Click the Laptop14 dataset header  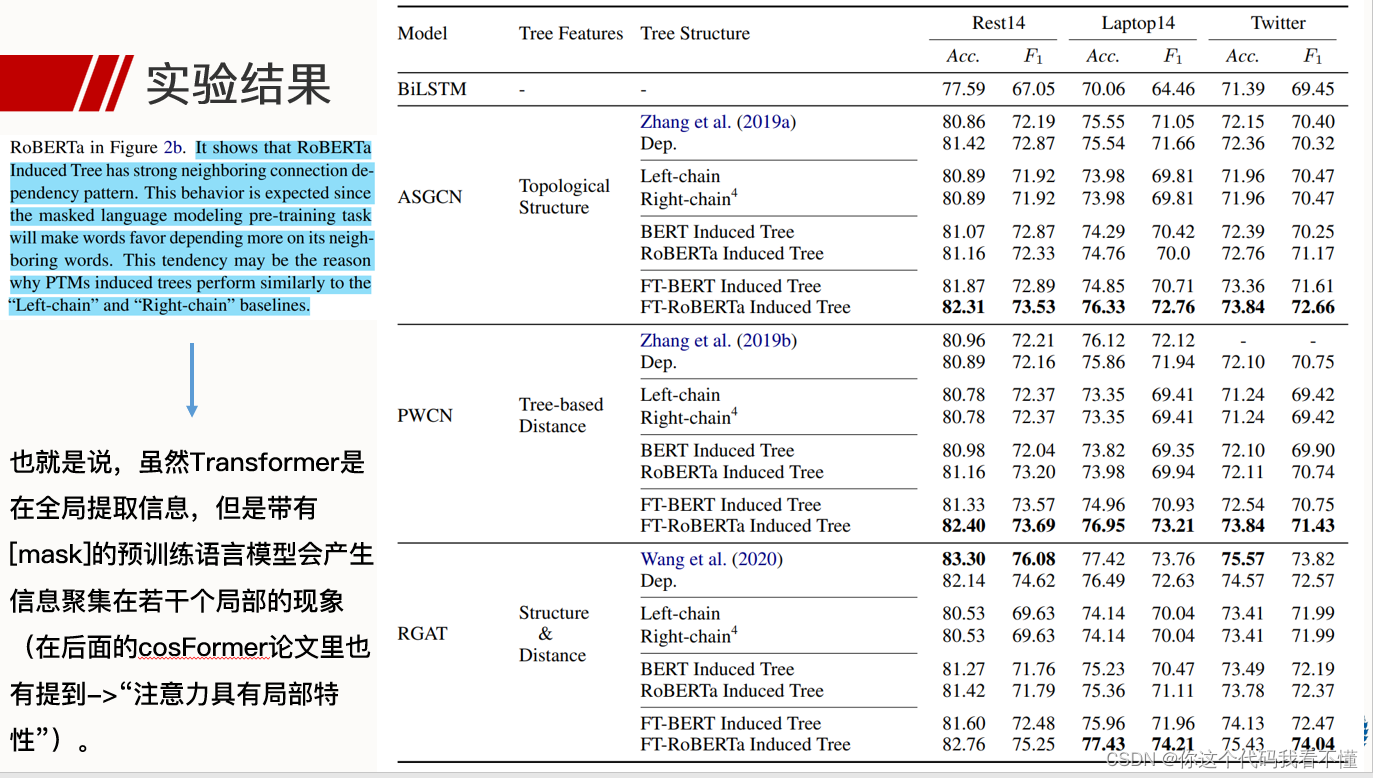pyautogui.click(x=1138, y=23)
